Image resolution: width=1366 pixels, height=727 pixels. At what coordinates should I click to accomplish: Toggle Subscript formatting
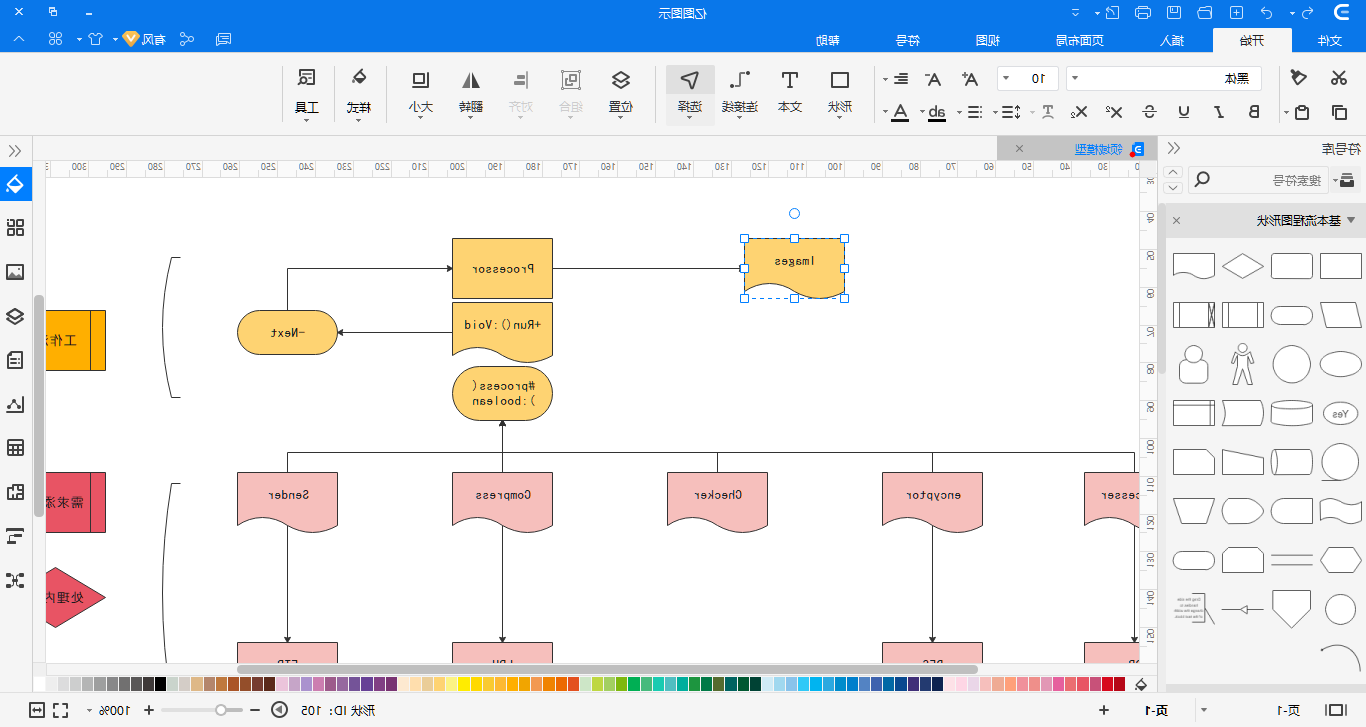pos(1080,112)
